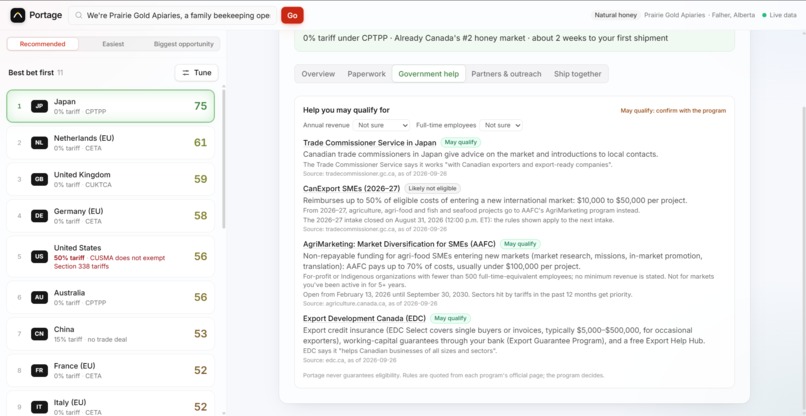Click the search magnifier icon
The width and height of the screenshot is (806, 416).
pyautogui.click(x=79, y=15)
